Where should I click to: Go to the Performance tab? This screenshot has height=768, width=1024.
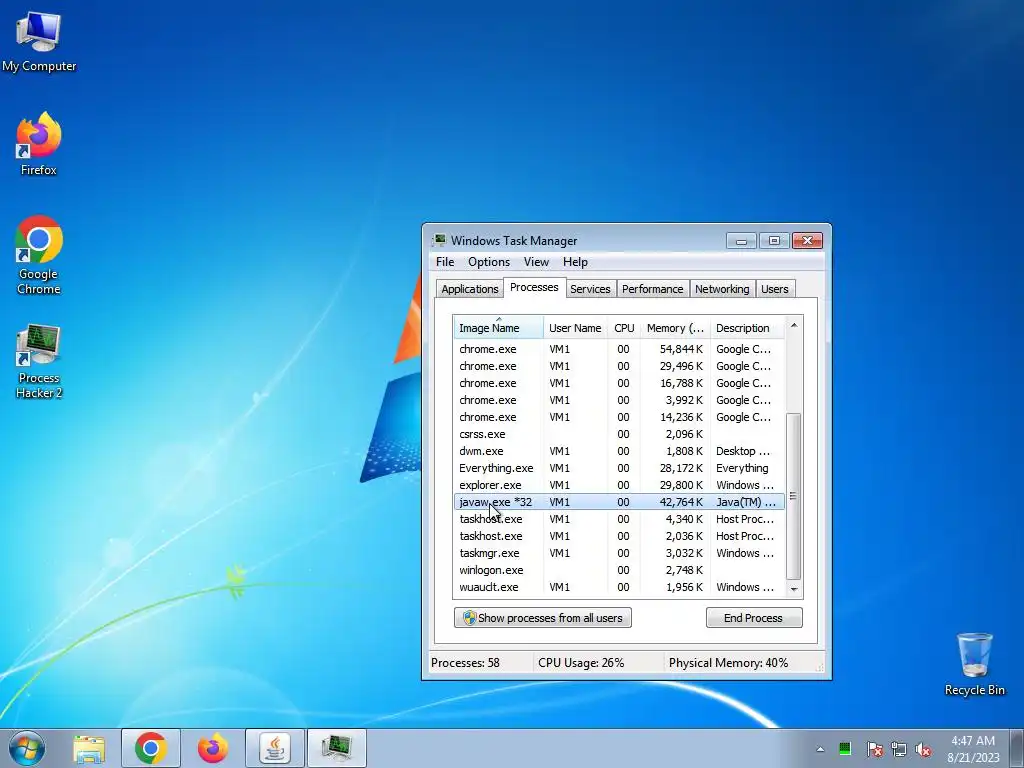point(652,289)
